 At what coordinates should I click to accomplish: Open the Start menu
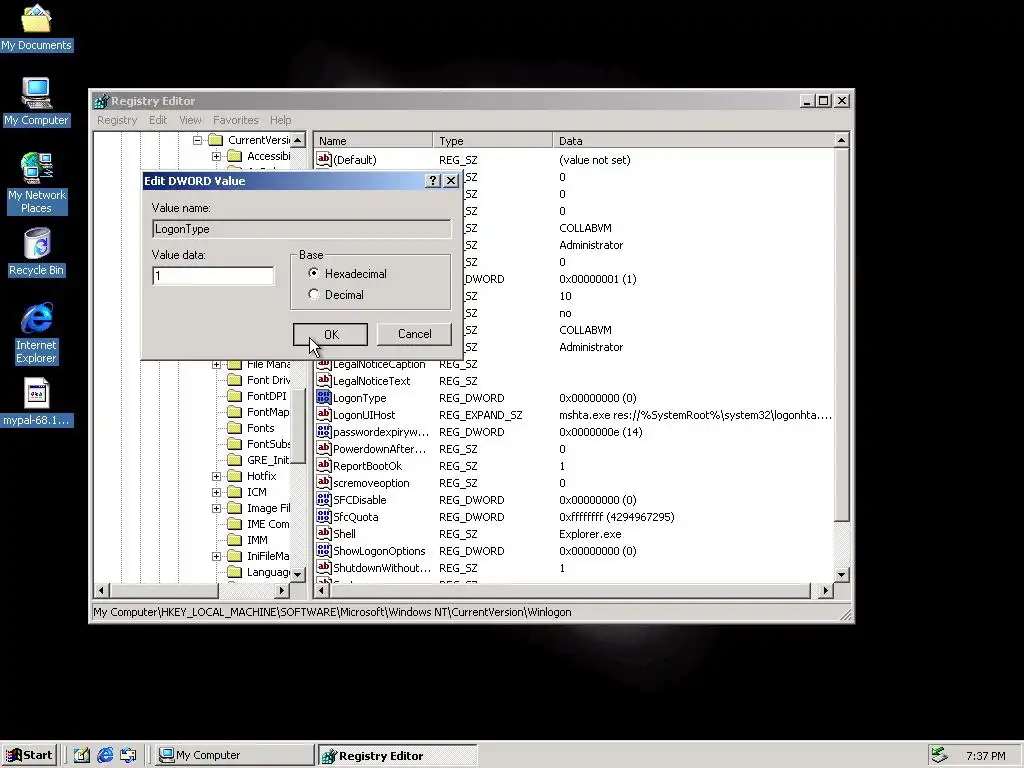[x=29, y=755]
